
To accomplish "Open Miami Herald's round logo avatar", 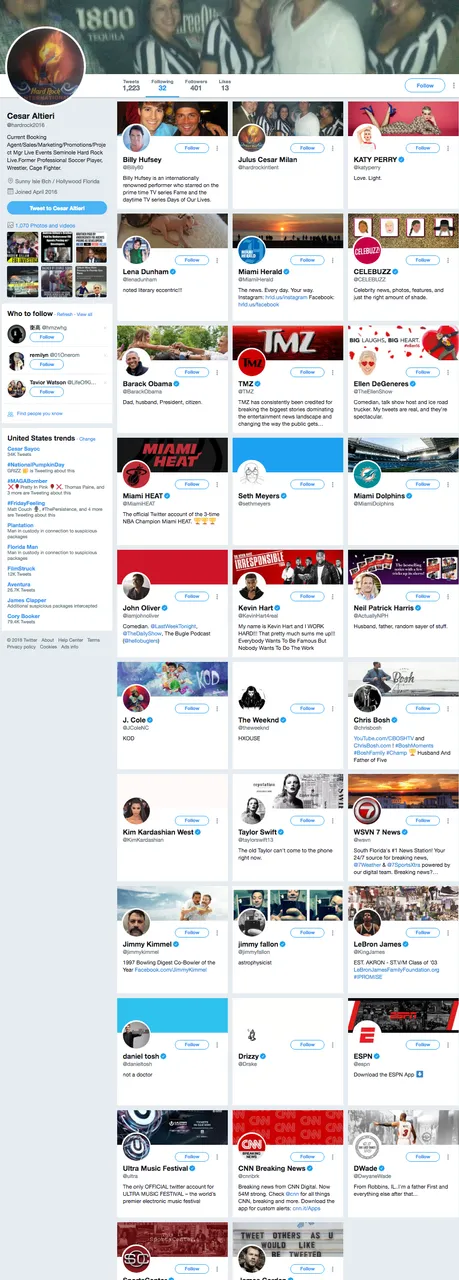I will (251, 251).
